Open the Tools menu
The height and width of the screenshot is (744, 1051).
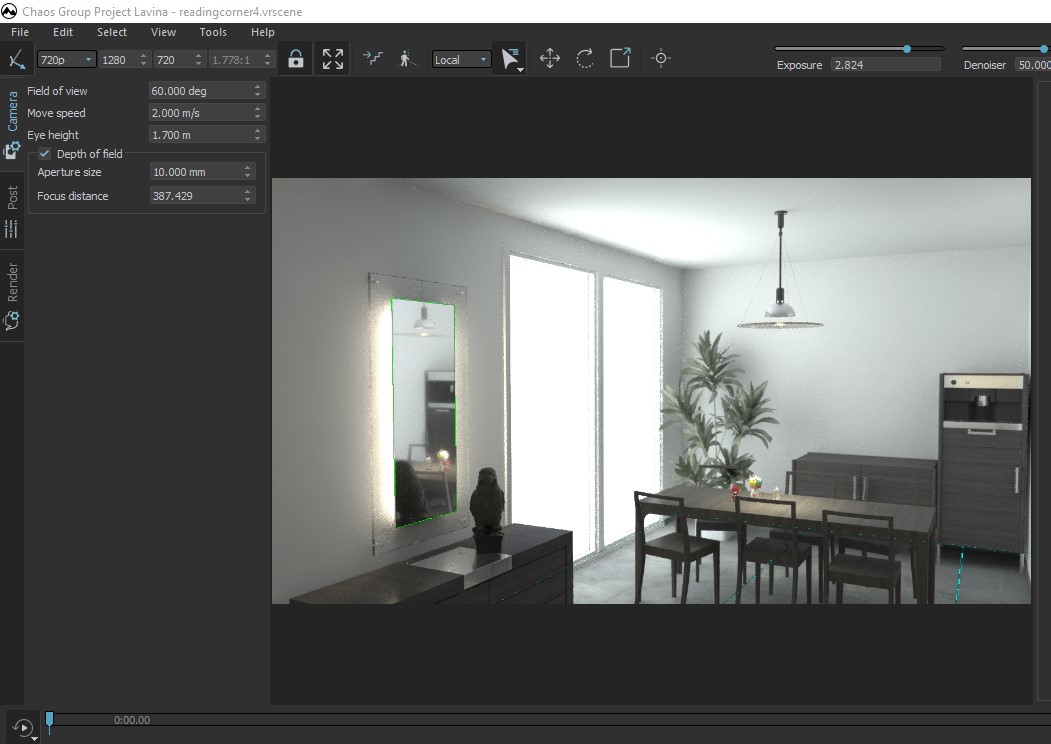(x=213, y=32)
